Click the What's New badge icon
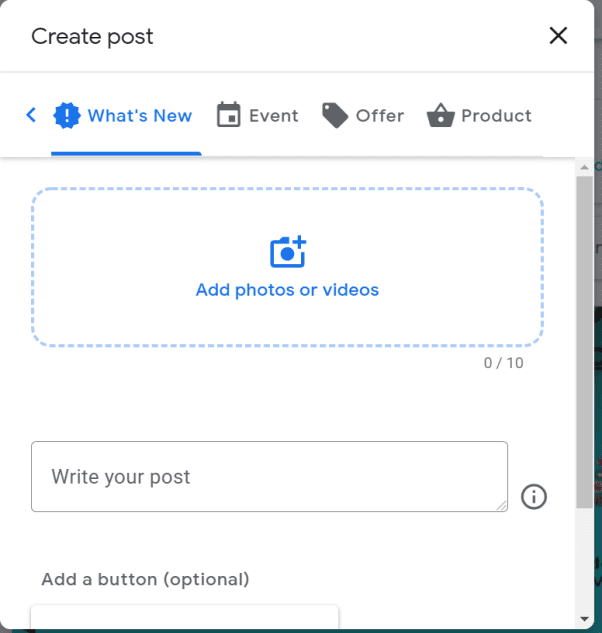 pyautogui.click(x=67, y=115)
